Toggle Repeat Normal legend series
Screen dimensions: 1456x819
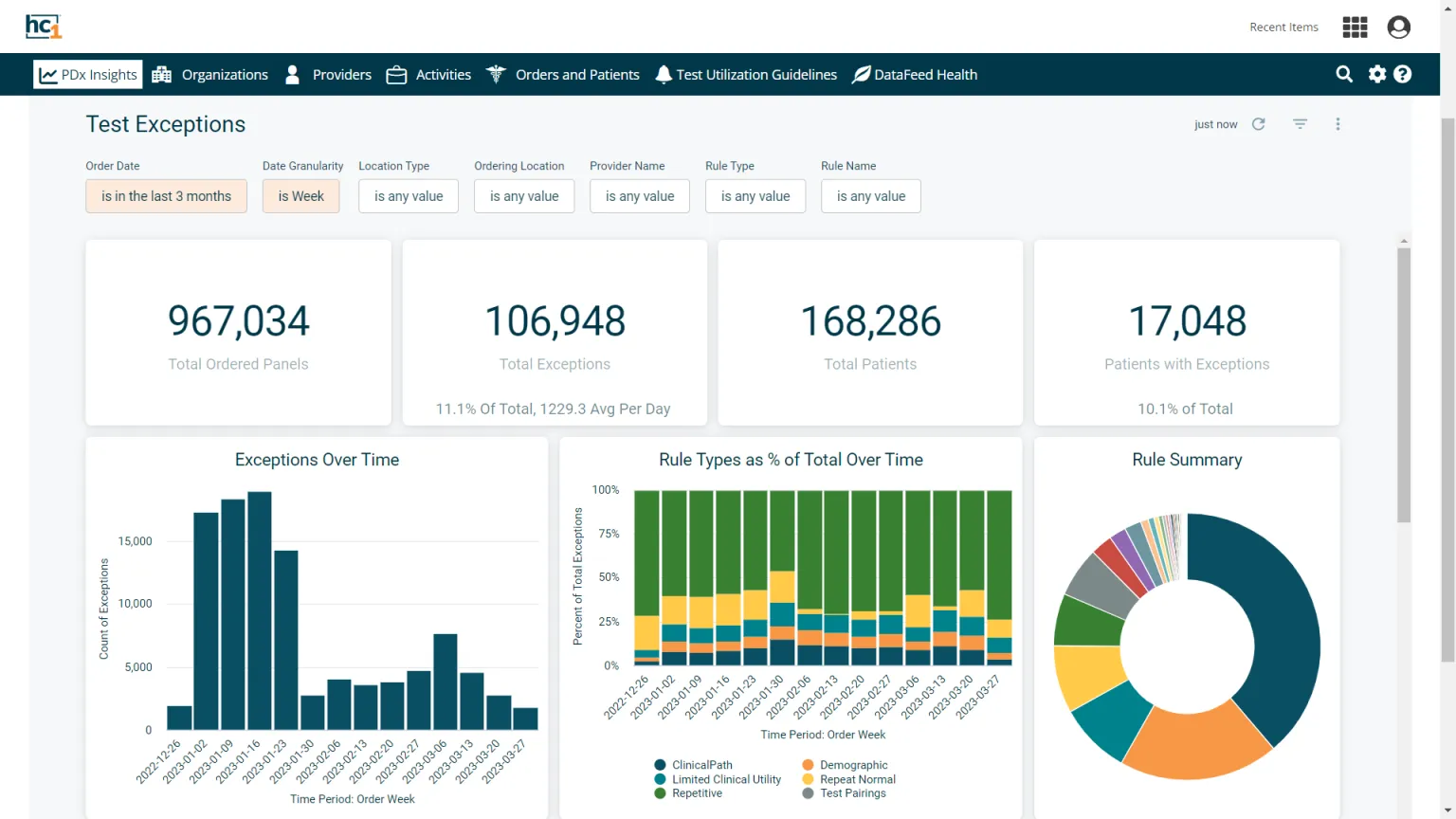857,779
